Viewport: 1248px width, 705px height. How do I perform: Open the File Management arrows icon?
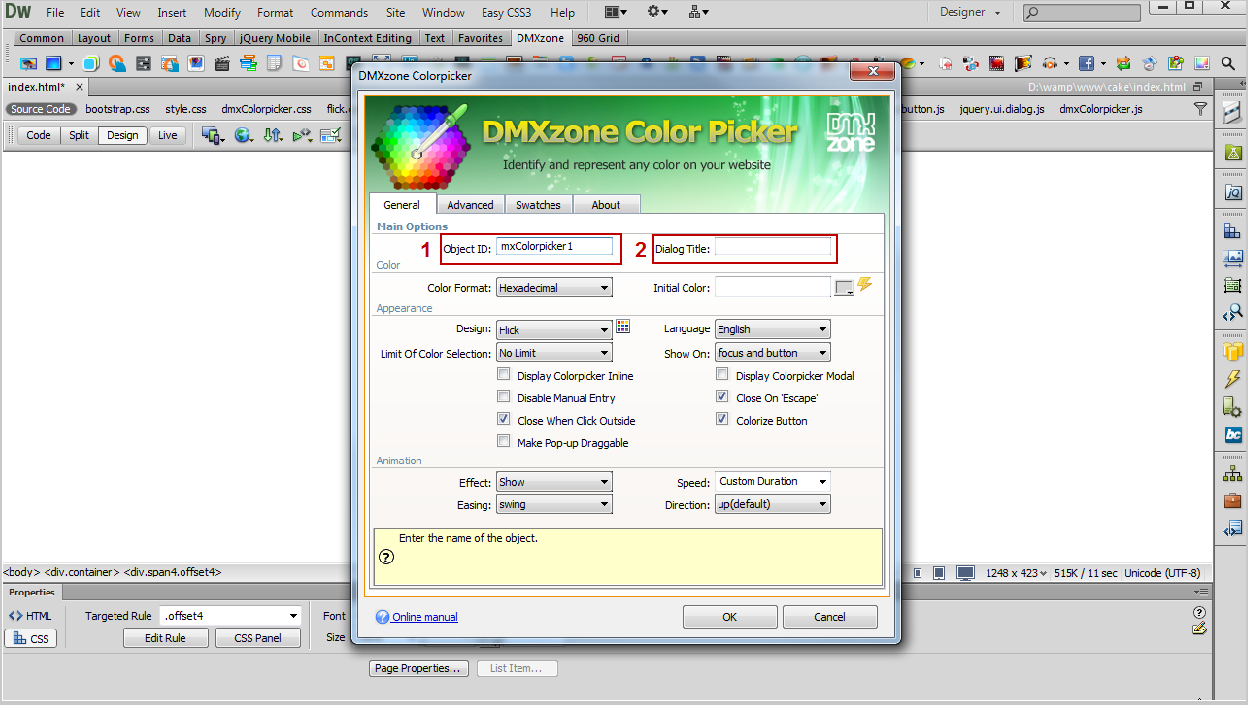click(273, 135)
